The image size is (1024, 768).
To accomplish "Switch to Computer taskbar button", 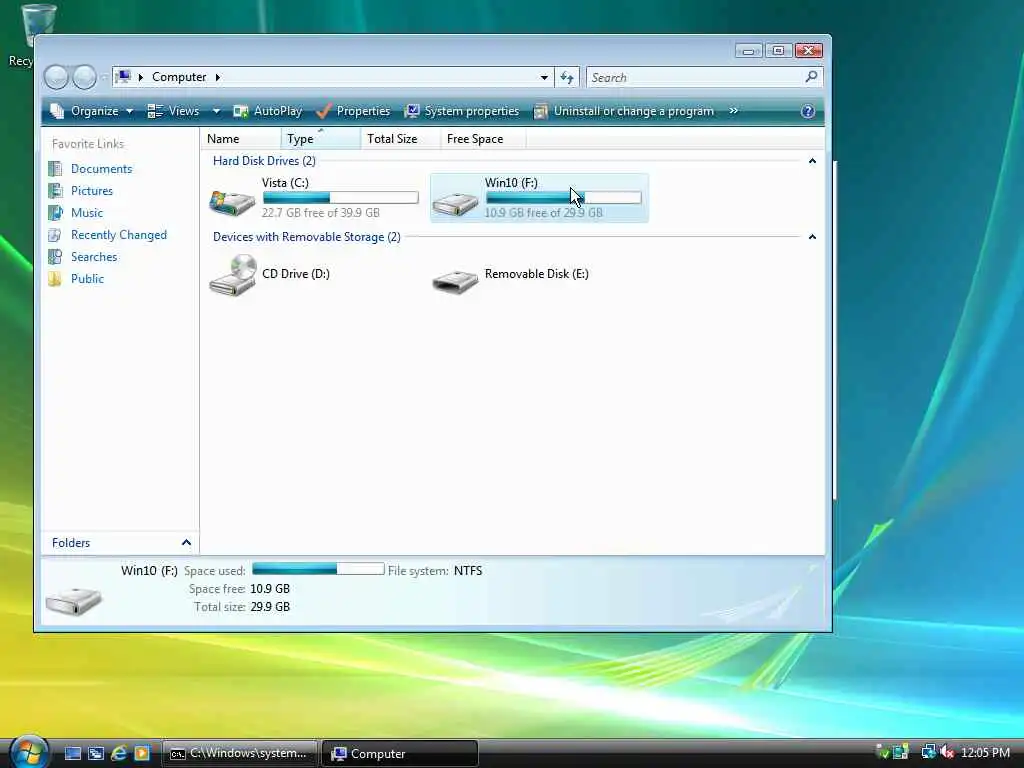I will click(x=400, y=754).
